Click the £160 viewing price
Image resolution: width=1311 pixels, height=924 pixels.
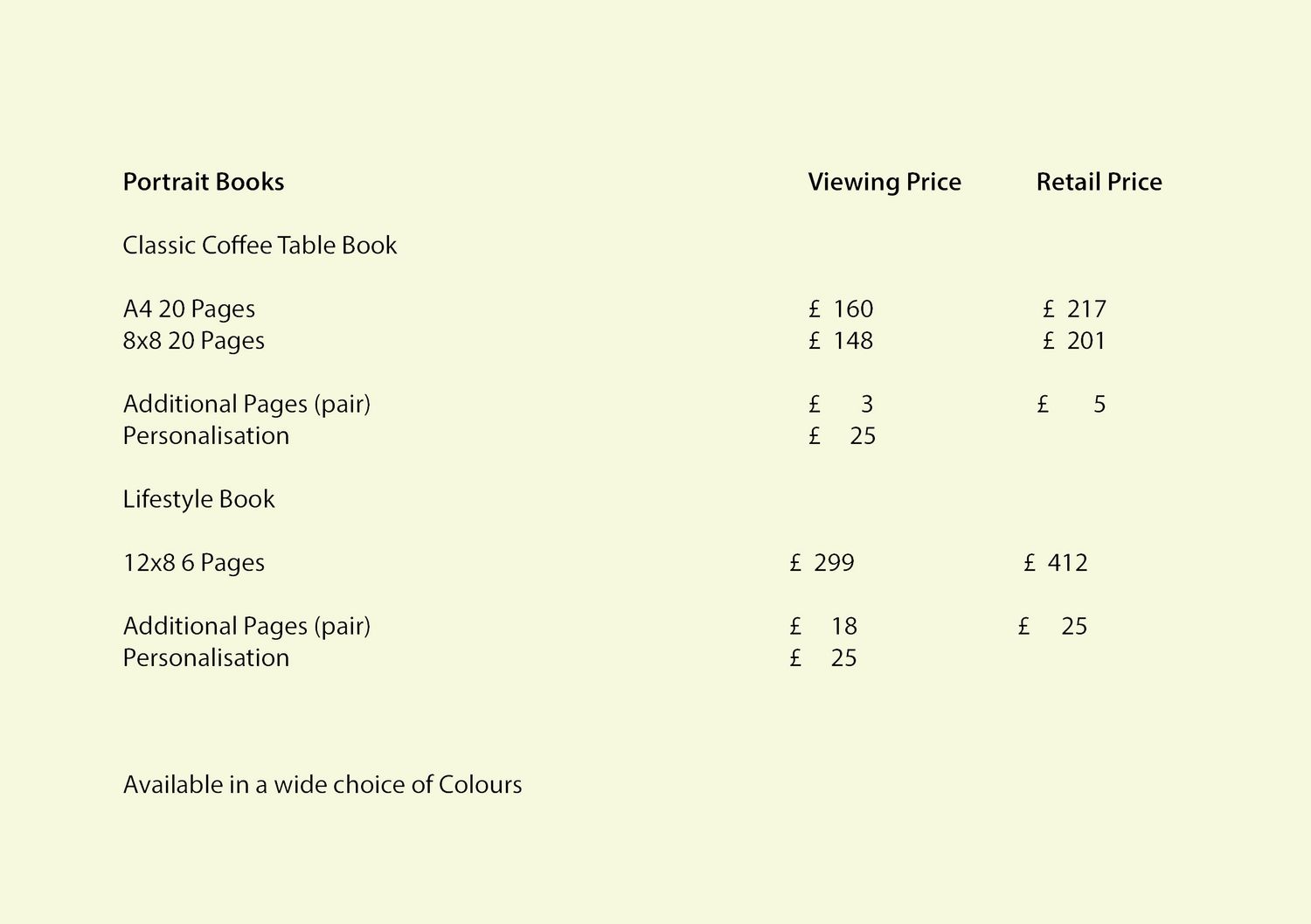tap(841, 309)
